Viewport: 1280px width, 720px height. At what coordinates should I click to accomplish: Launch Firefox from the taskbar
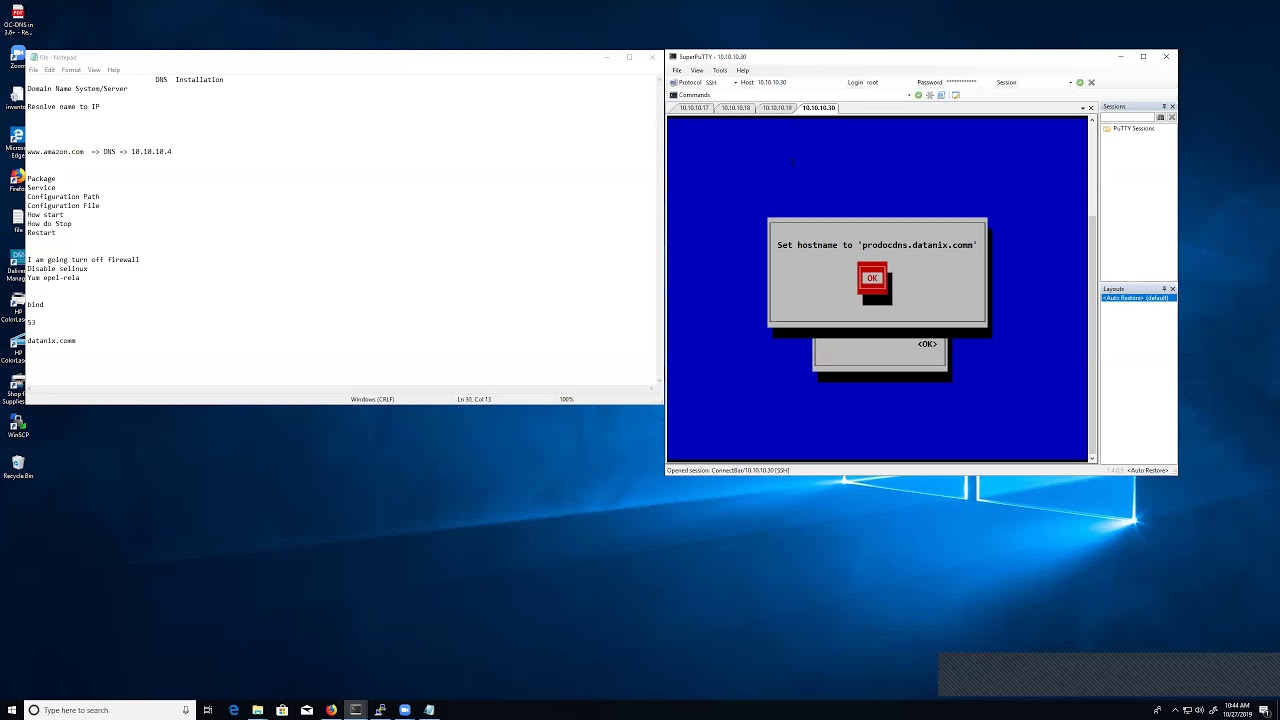(331, 710)
